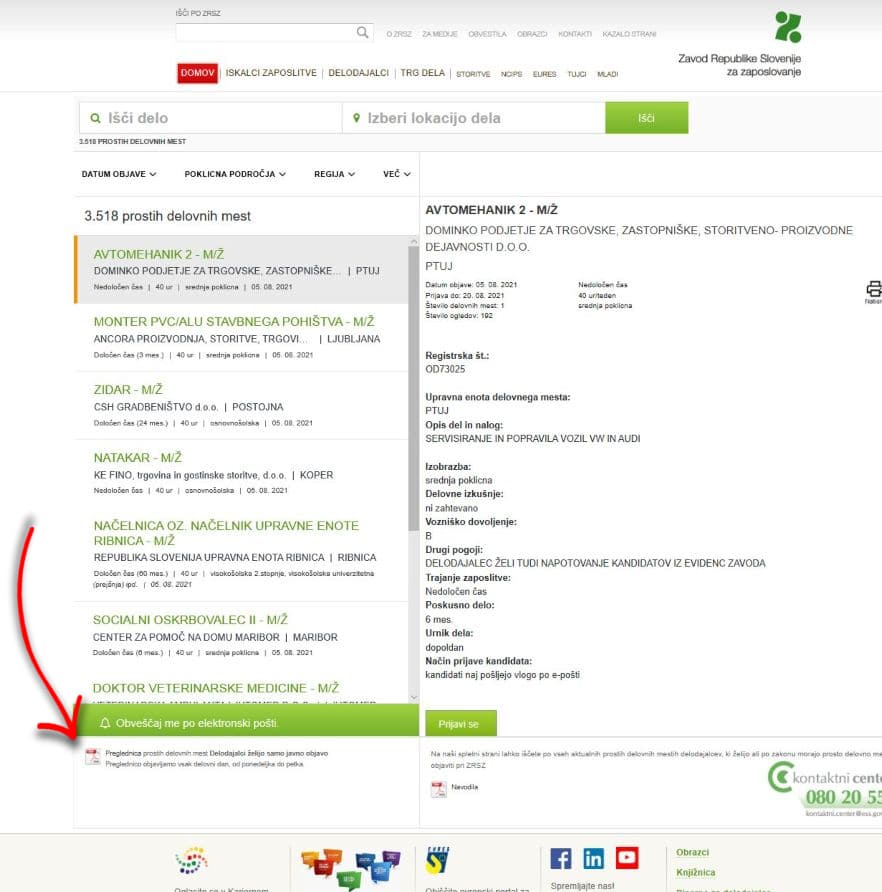Click the Išči delo input field
This screenshot has width=882, height=892.
click(x=215, y=118)
